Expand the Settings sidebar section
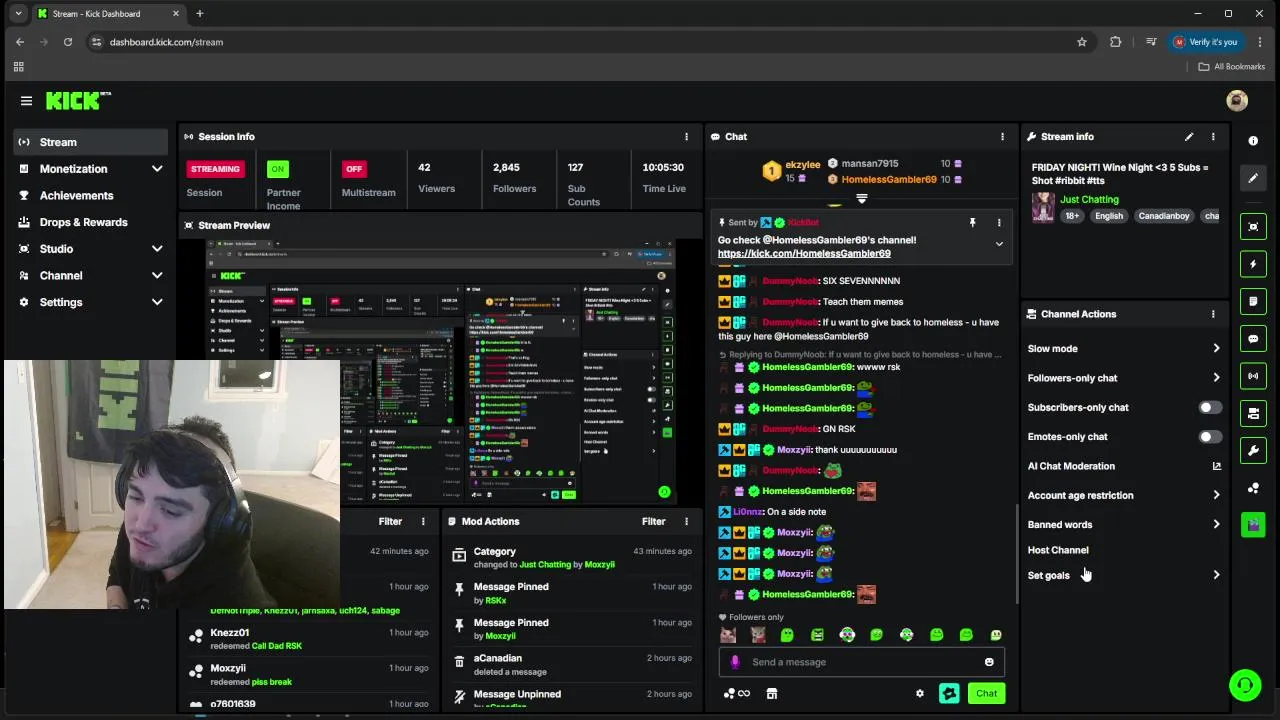The width and height of the screenshot is (1280, 720). [157, 302]
